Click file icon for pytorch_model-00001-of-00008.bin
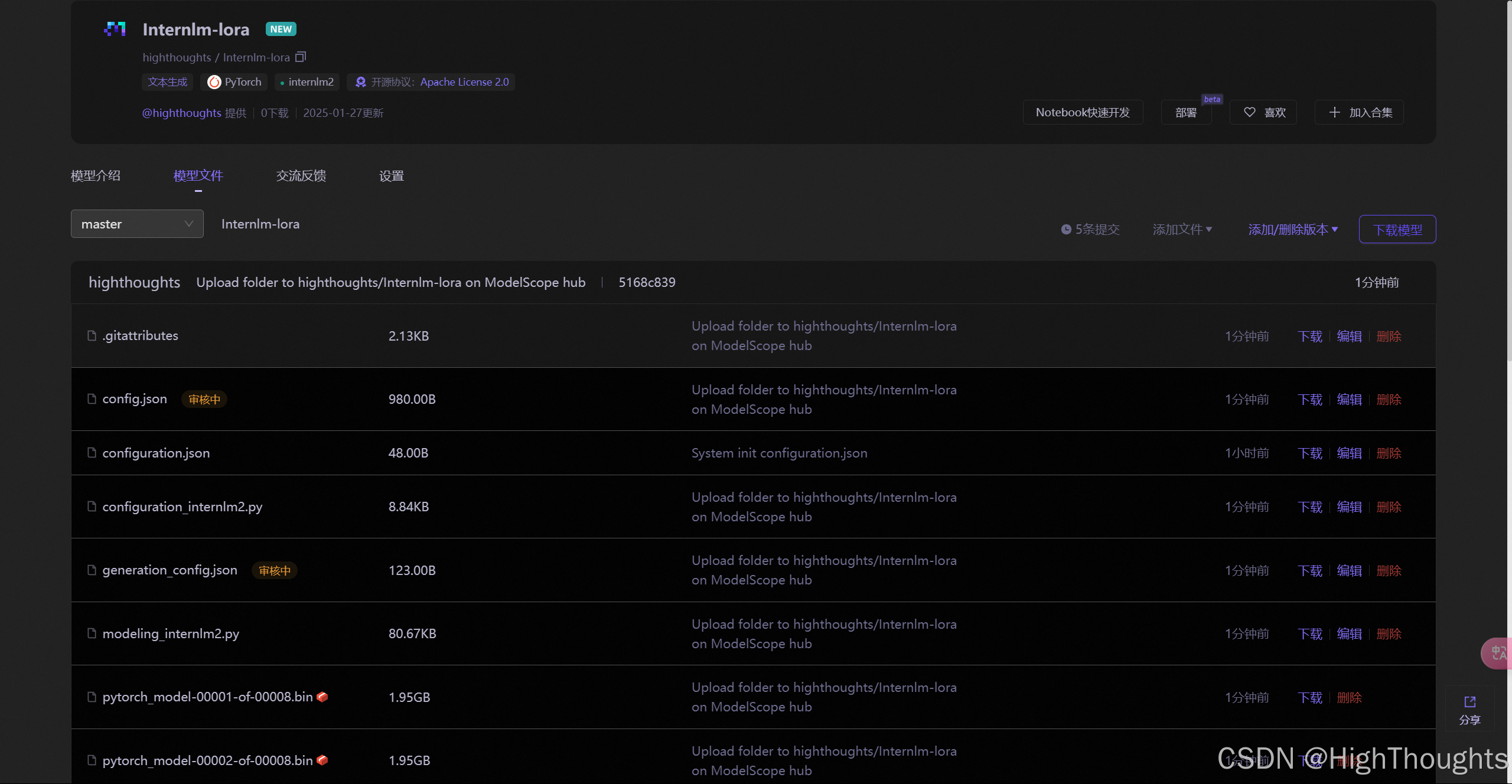The image size is (1512, 784). (92, 697)
